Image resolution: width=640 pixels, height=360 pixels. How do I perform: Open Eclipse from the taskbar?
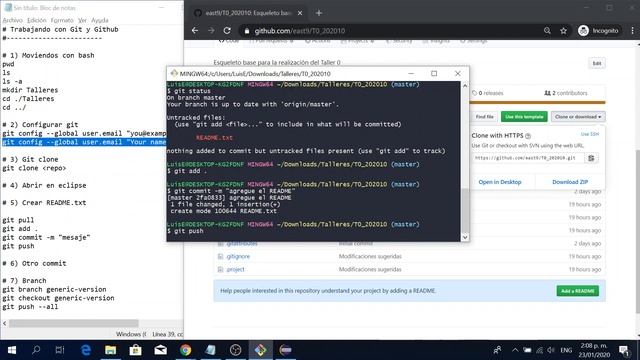point(286,350)
